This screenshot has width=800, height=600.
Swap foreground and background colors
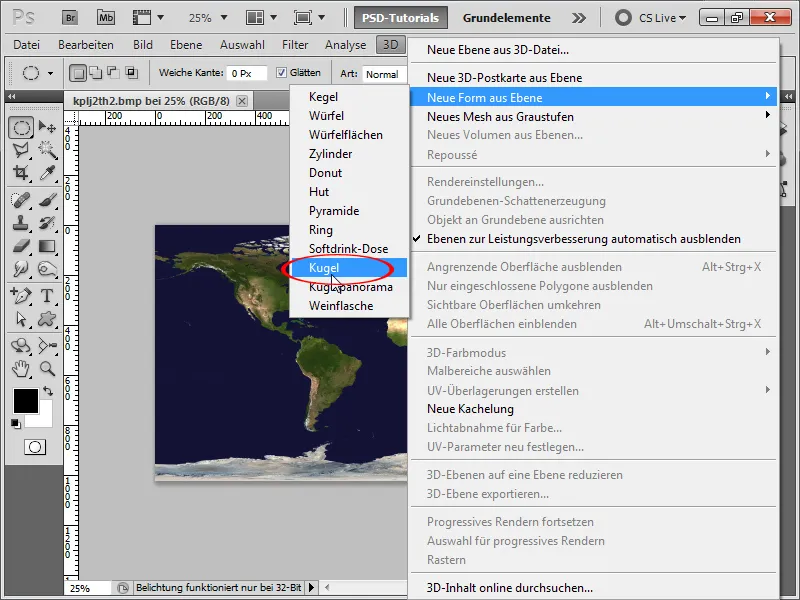pyautogui.click(x=48, y=391)
